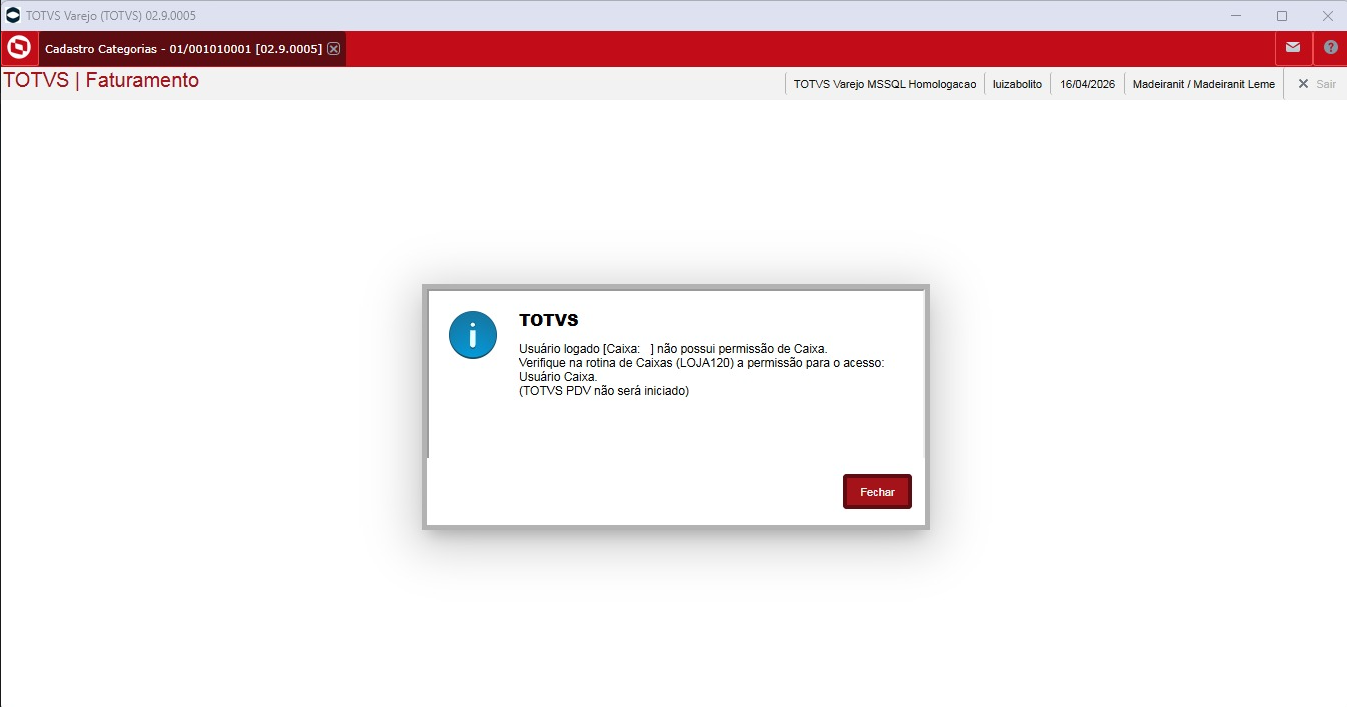1347x707 pixels.
Task: Click the TOTVS app icon in the title bar
Action: click(x=13, y=15)
